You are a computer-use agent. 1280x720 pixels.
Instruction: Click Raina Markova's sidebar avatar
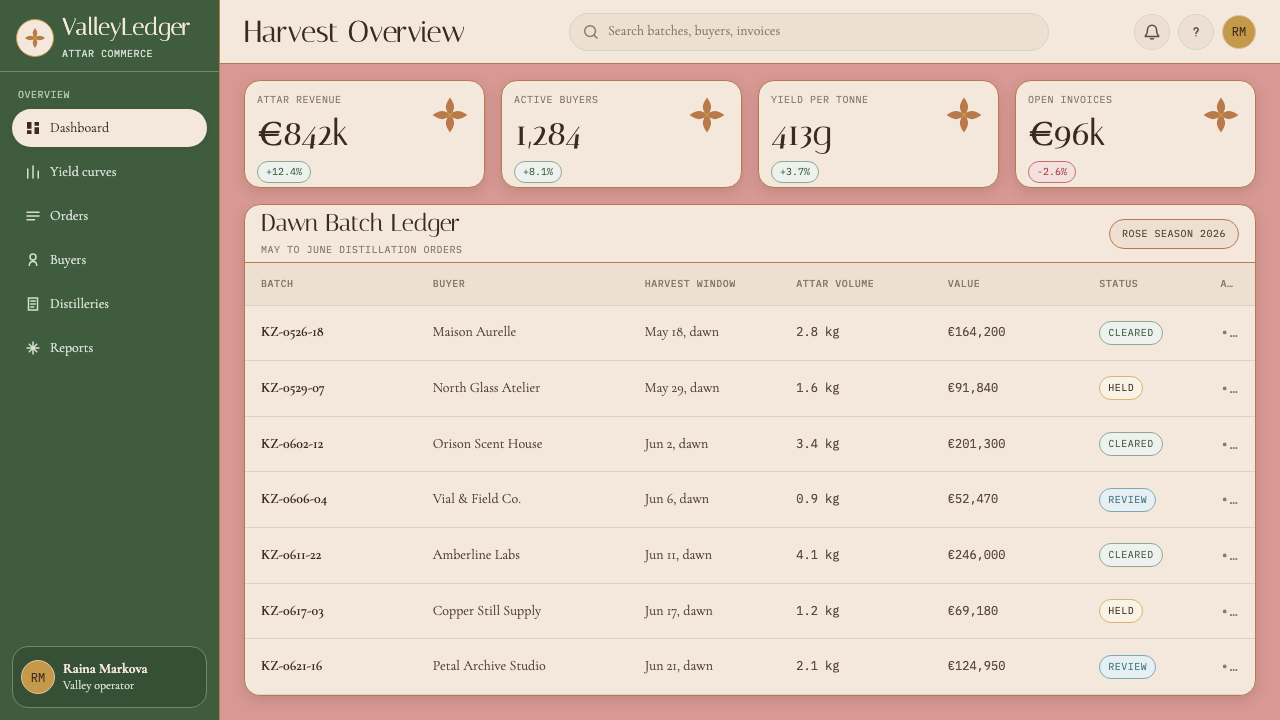38,677
